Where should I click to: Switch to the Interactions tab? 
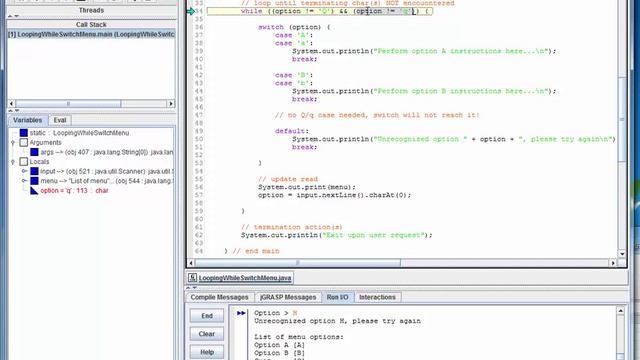click(377, 297)
